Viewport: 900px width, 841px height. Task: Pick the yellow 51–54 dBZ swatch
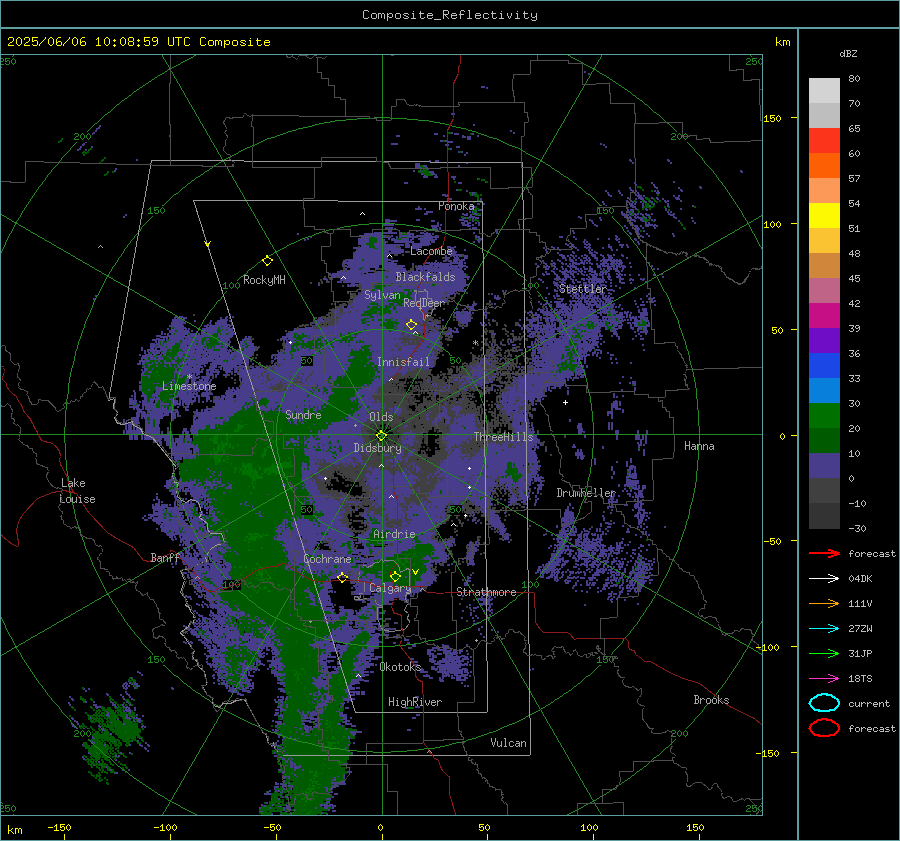[x=824, y=216]
